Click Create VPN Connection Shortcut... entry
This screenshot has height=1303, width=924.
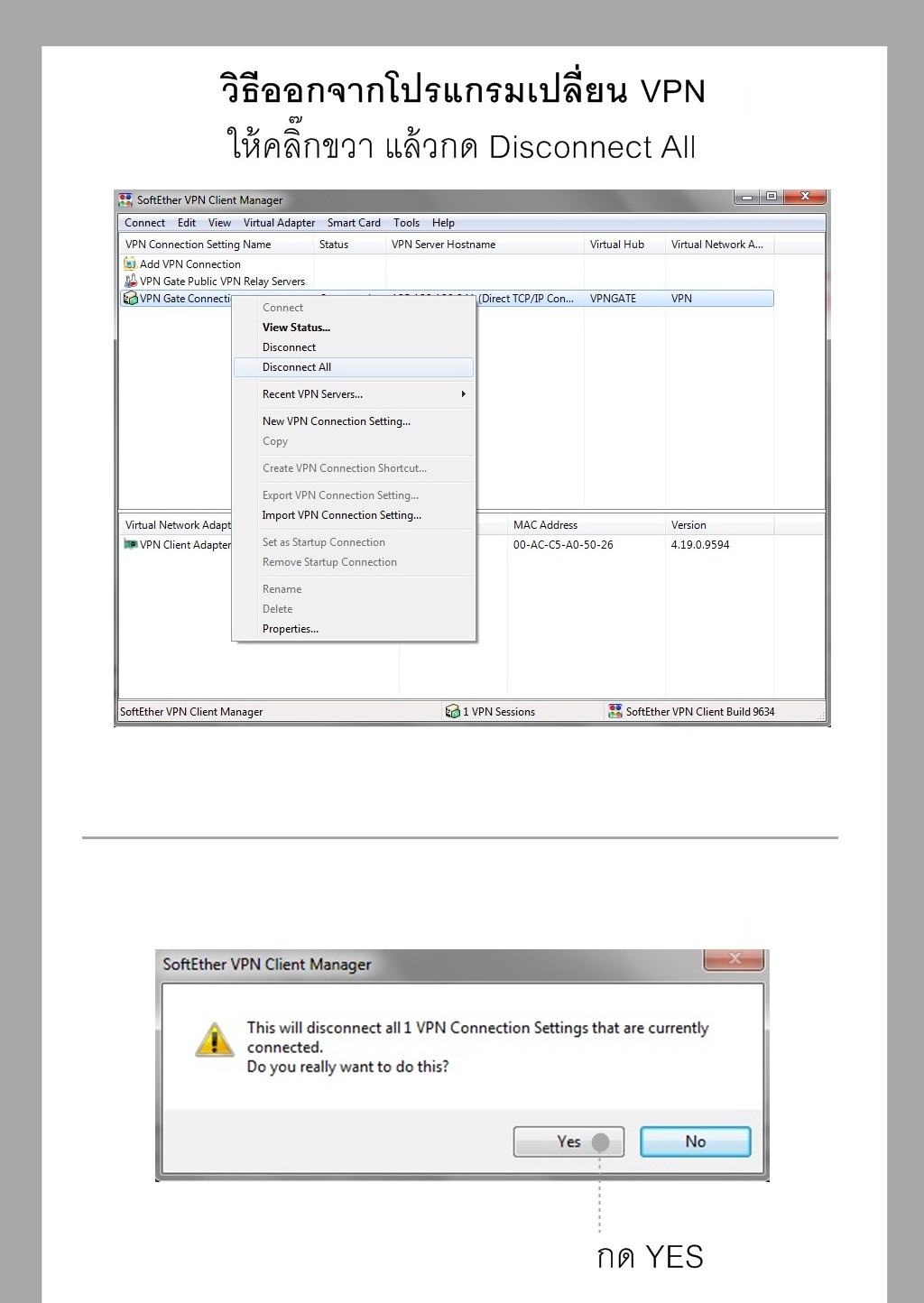tap(353, 468)
